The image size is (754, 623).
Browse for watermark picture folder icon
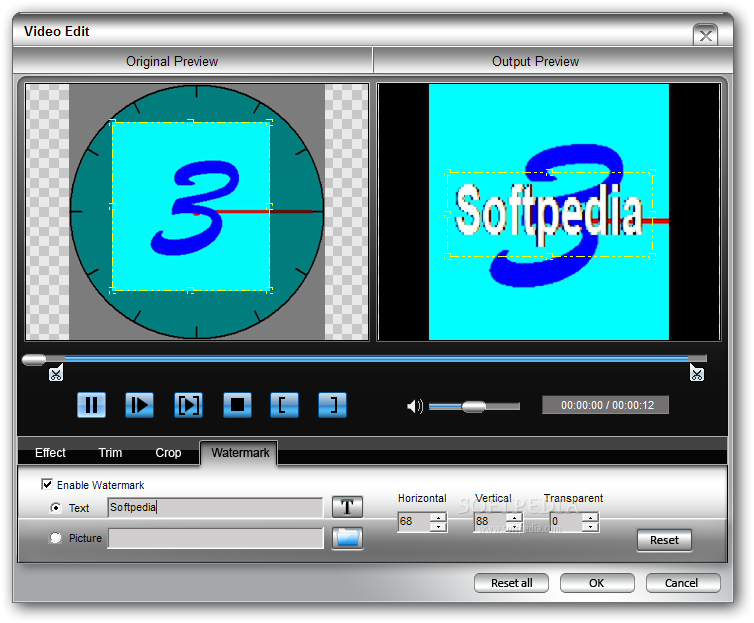pos(347,538)
